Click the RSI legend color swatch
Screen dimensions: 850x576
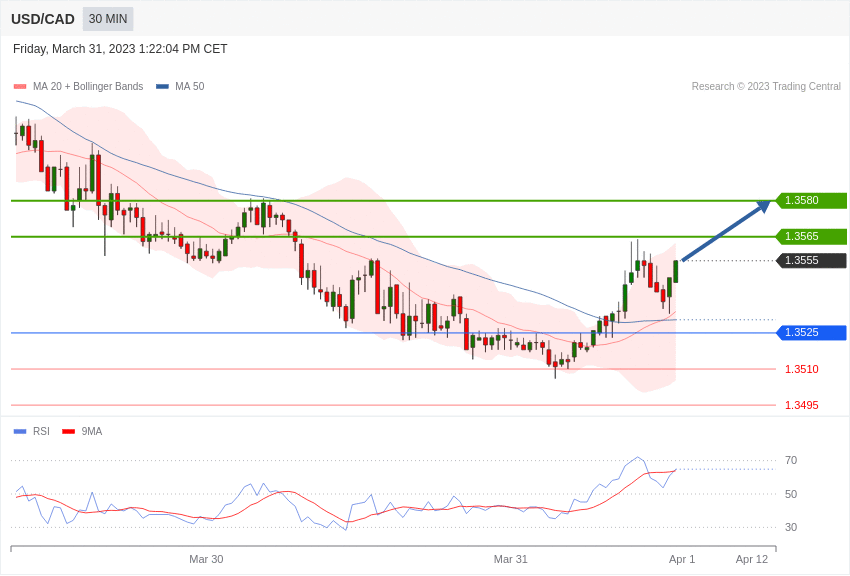tap(20, 432)
